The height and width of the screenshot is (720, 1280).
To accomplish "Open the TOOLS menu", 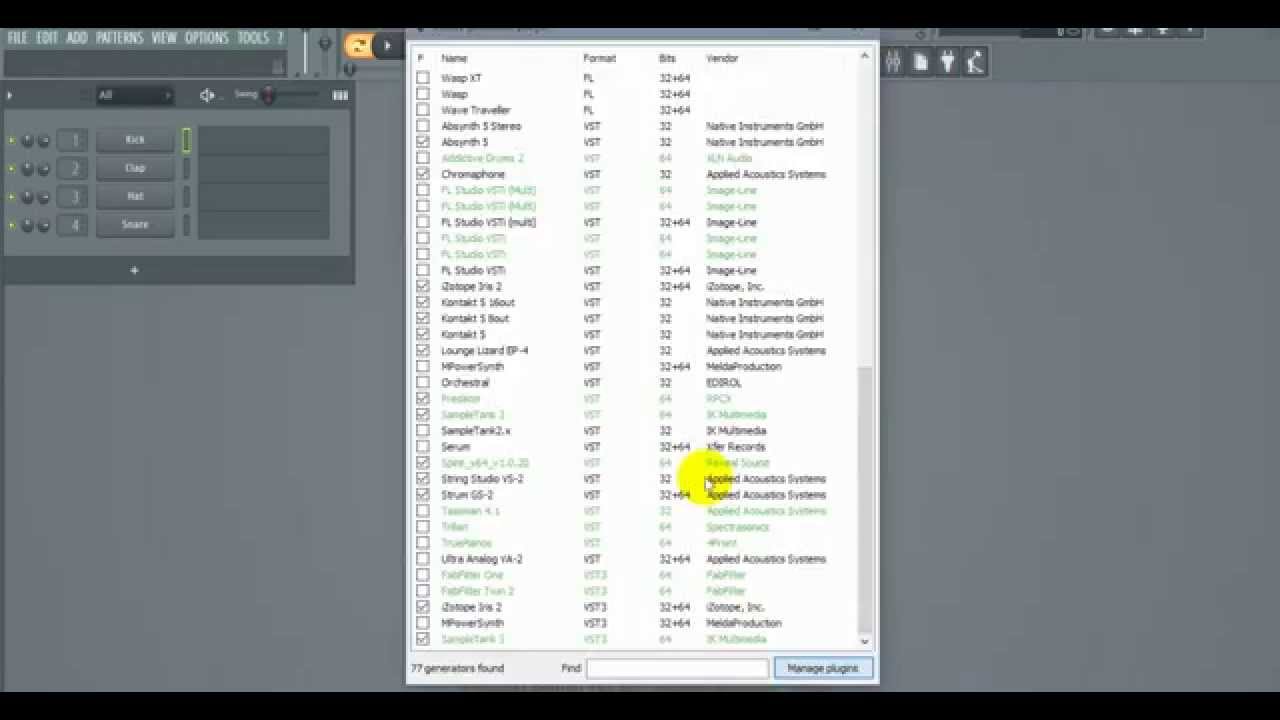I will pos(253,38).
